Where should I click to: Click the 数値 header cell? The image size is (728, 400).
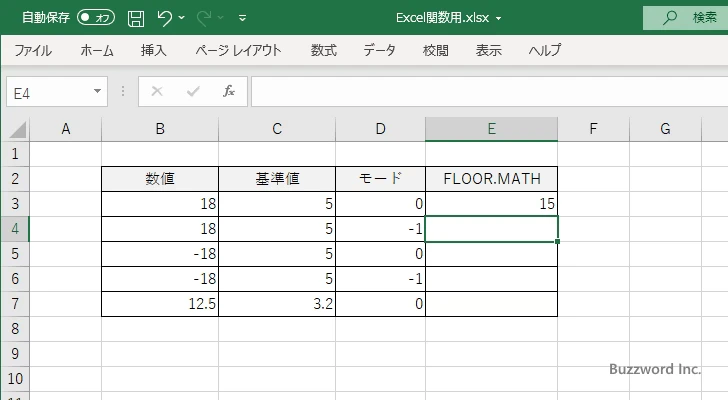[160, 179]
